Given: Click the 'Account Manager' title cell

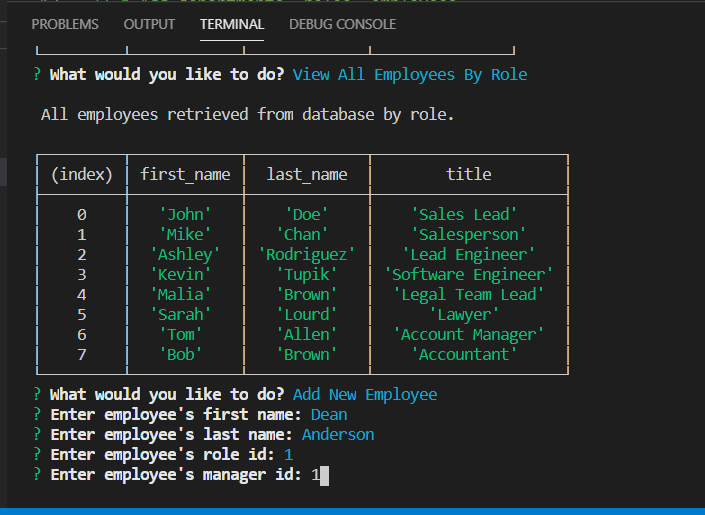Looking at the screenshot, I should pos(469,335).
